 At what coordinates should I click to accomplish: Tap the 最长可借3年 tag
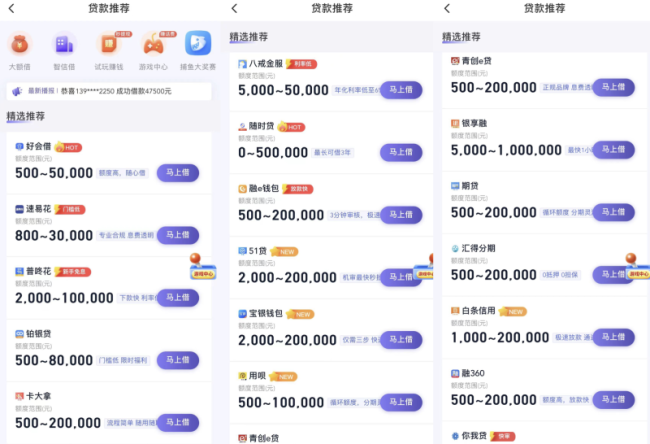(332, 153)
